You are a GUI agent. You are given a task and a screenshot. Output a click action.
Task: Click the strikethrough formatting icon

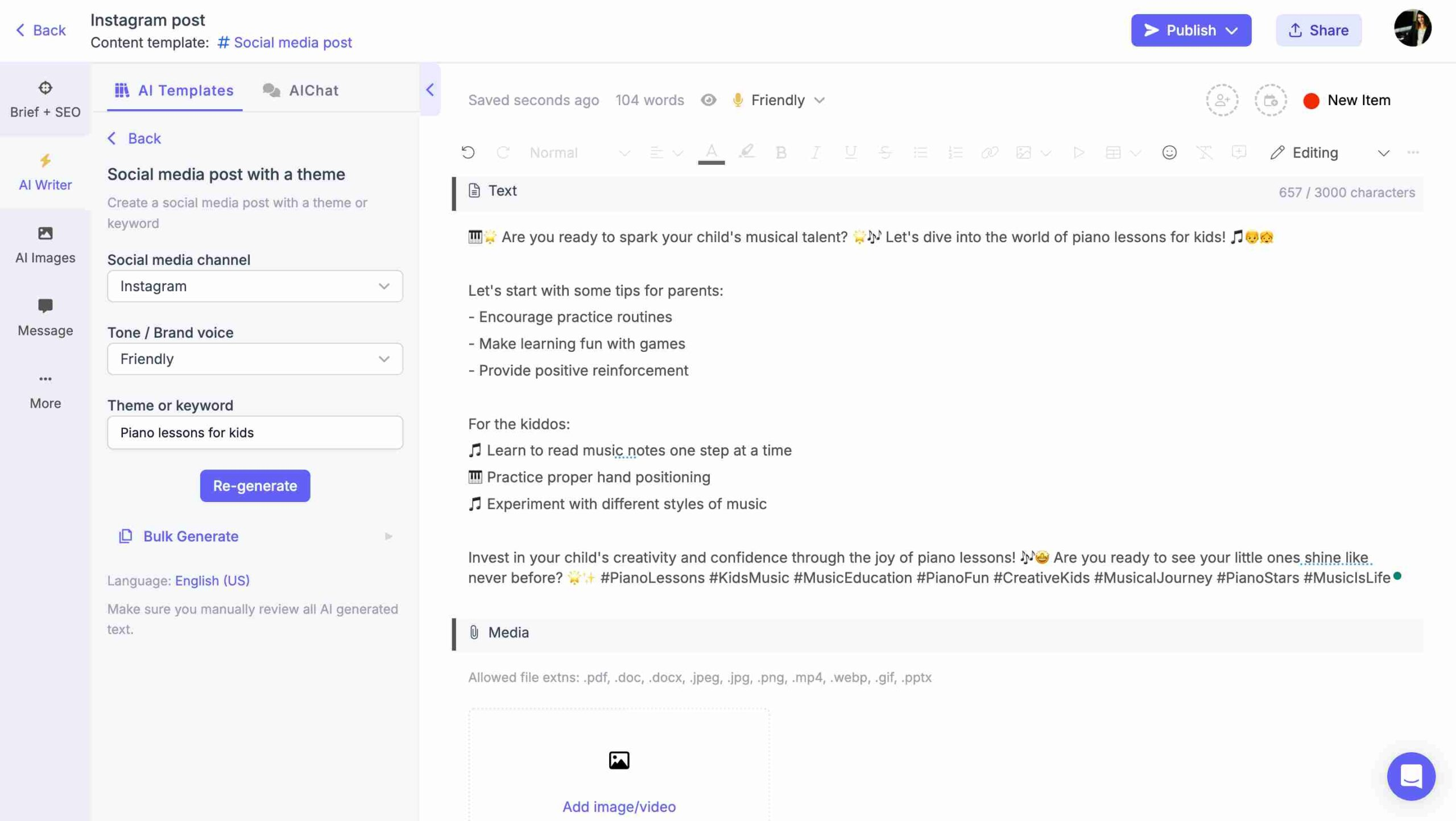tap(884, 153)
